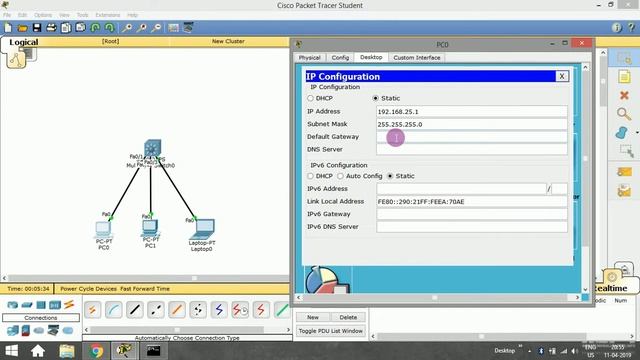Select Static radio under IP Configuration
This screenshot has width=640, height=360.
click(376, 98)
